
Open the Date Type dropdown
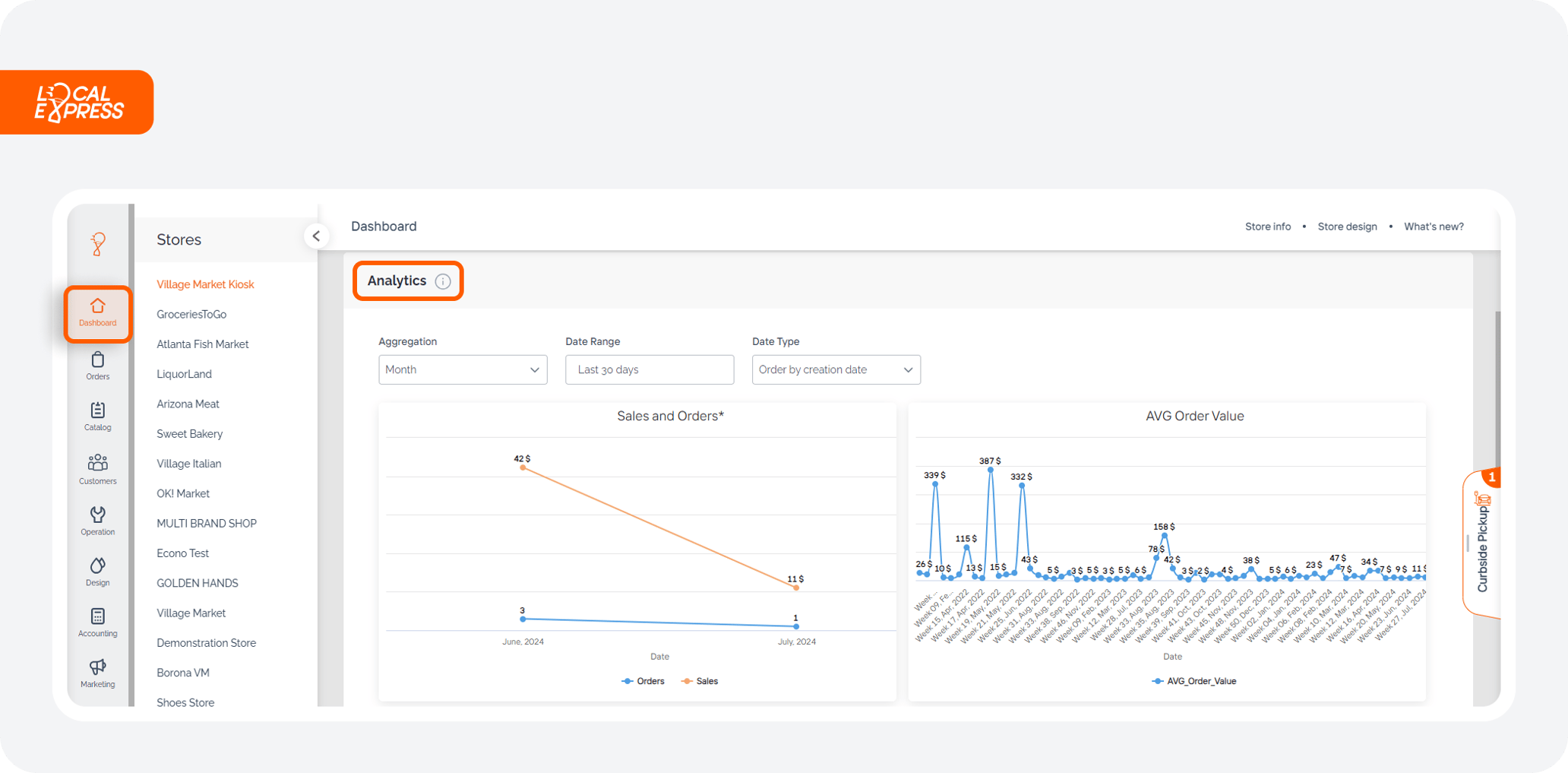pyautogui.click(x=835, y=369)
